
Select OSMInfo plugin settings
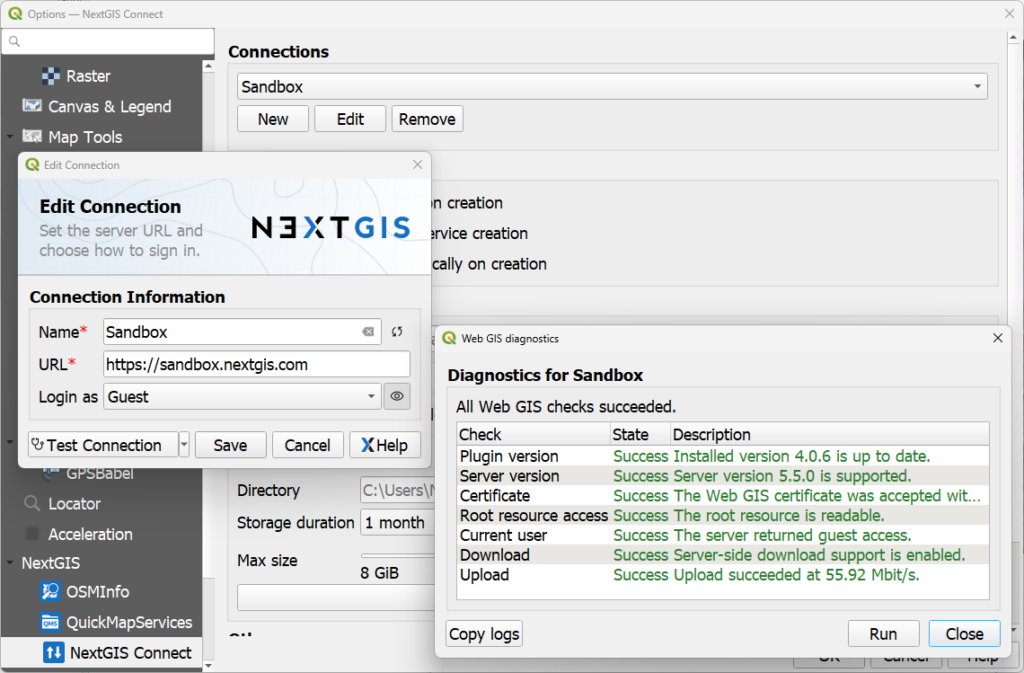pyautogui.click(x=97, y=591)
